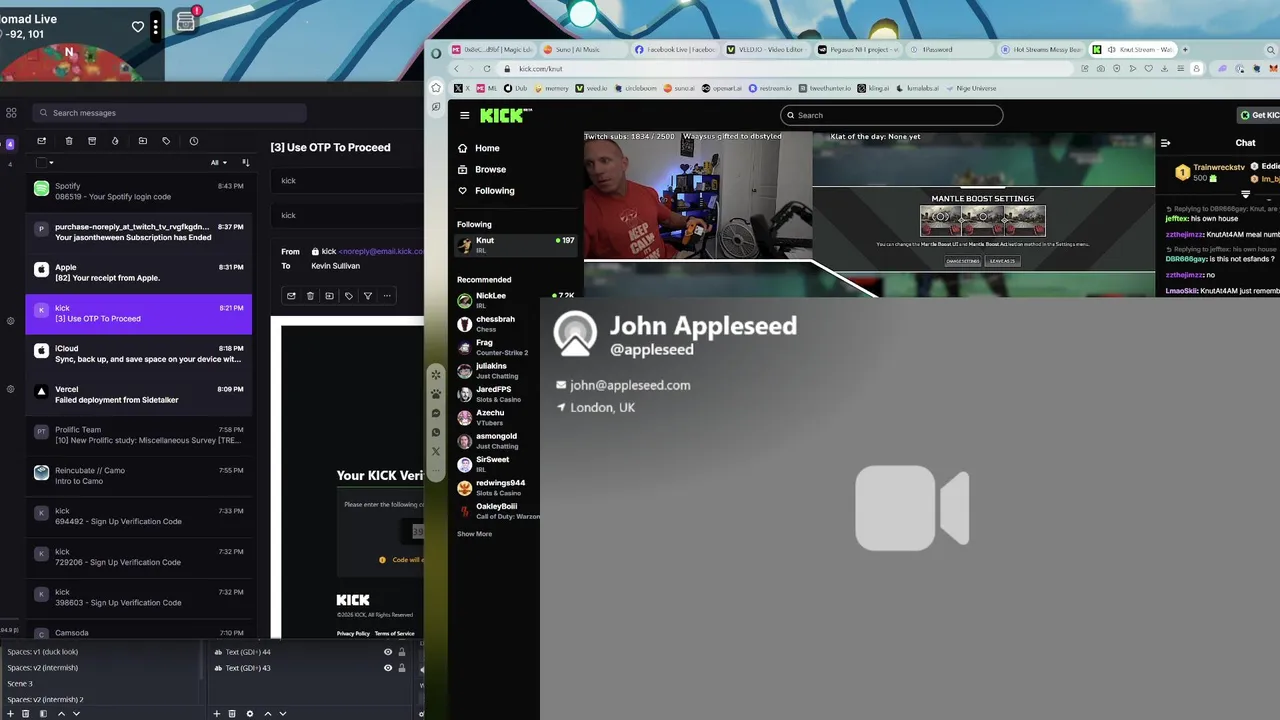Open source properties gear in OBS
This screenshot has height=720, width=1280.
point(250,714)
